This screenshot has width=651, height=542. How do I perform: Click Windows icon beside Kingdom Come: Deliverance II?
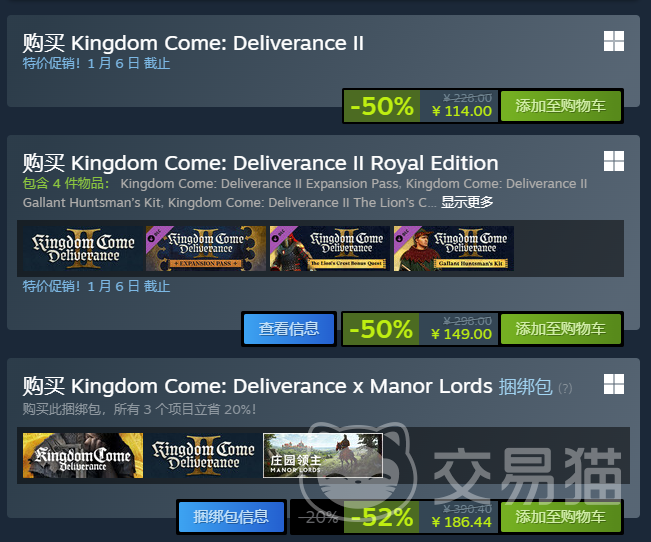click(614, 41)
